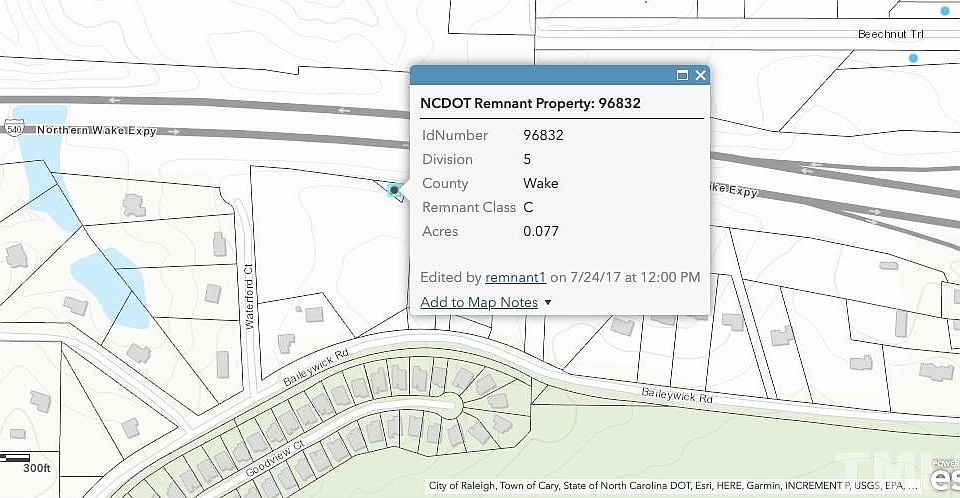Close the Remnant Property popup window
Image resolution: width=960 pixels, height=498 pixels.
[701, 75]
